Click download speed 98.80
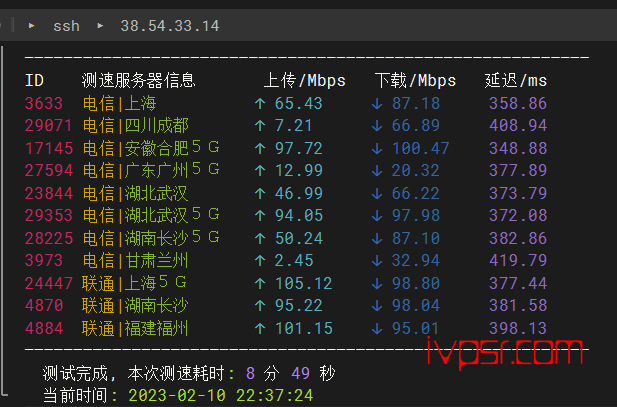This screenshot has width=617, height=407. point(416,283)
